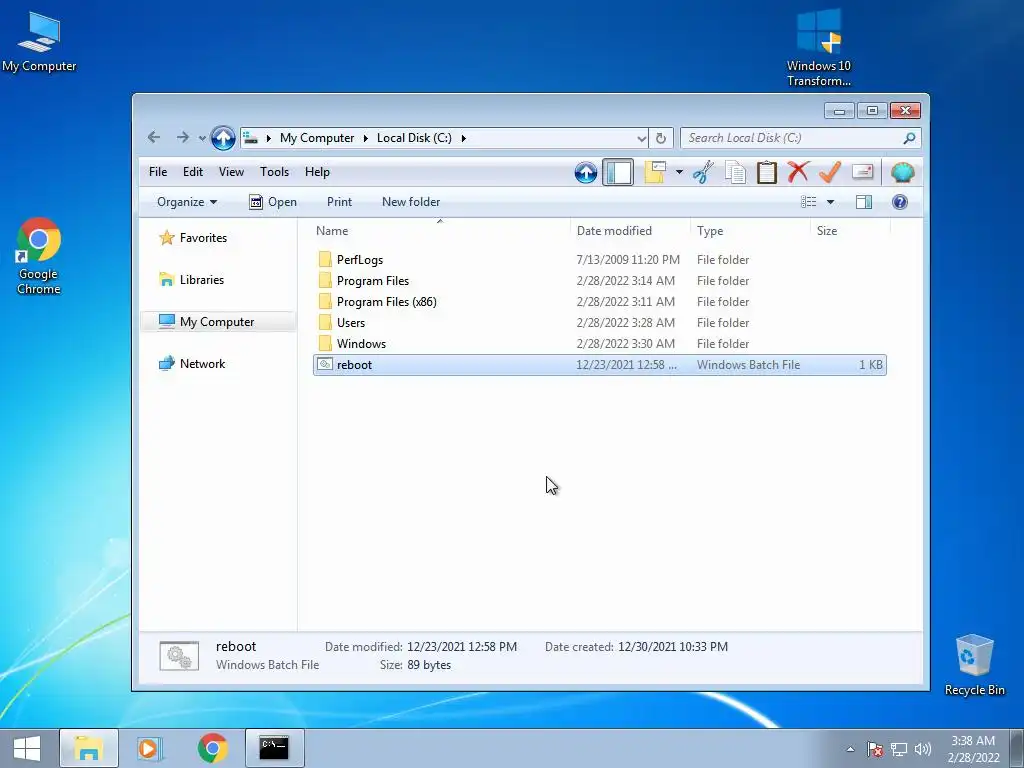Open the Organize dropdown
This screenshot has height=768, width=1024.
187,202
